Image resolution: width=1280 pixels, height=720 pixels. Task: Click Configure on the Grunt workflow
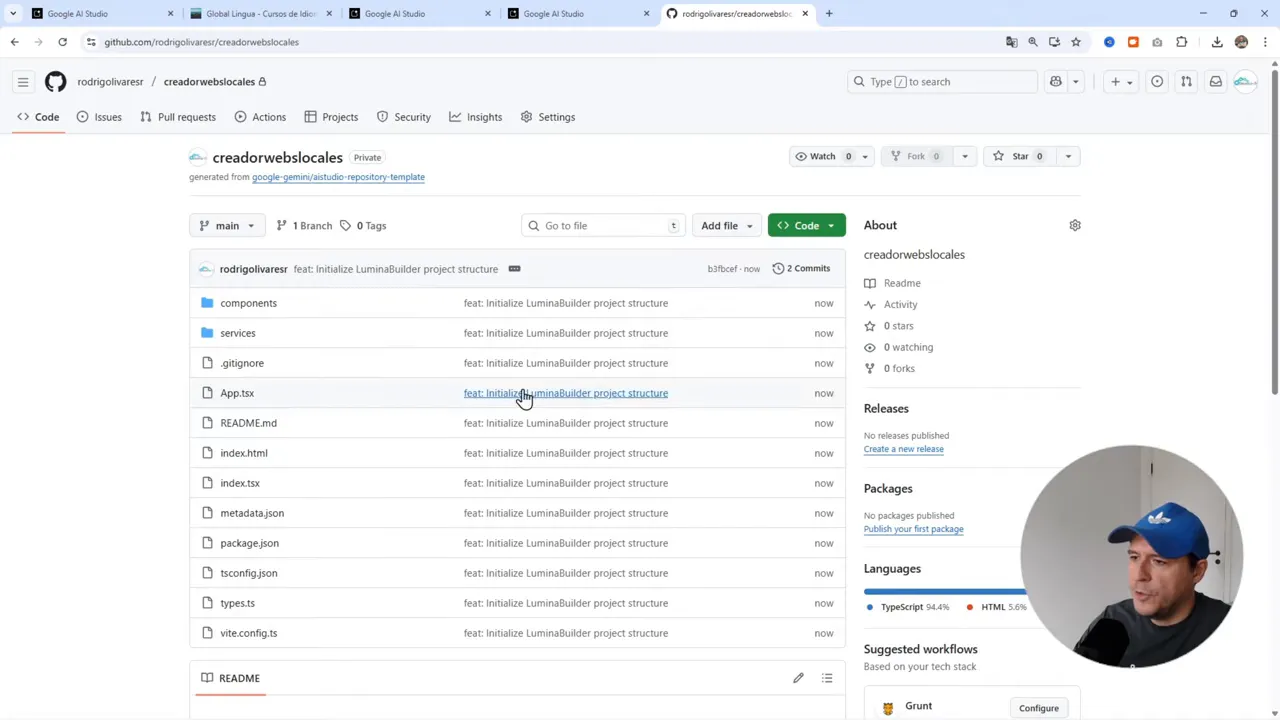click(1038, 707)
